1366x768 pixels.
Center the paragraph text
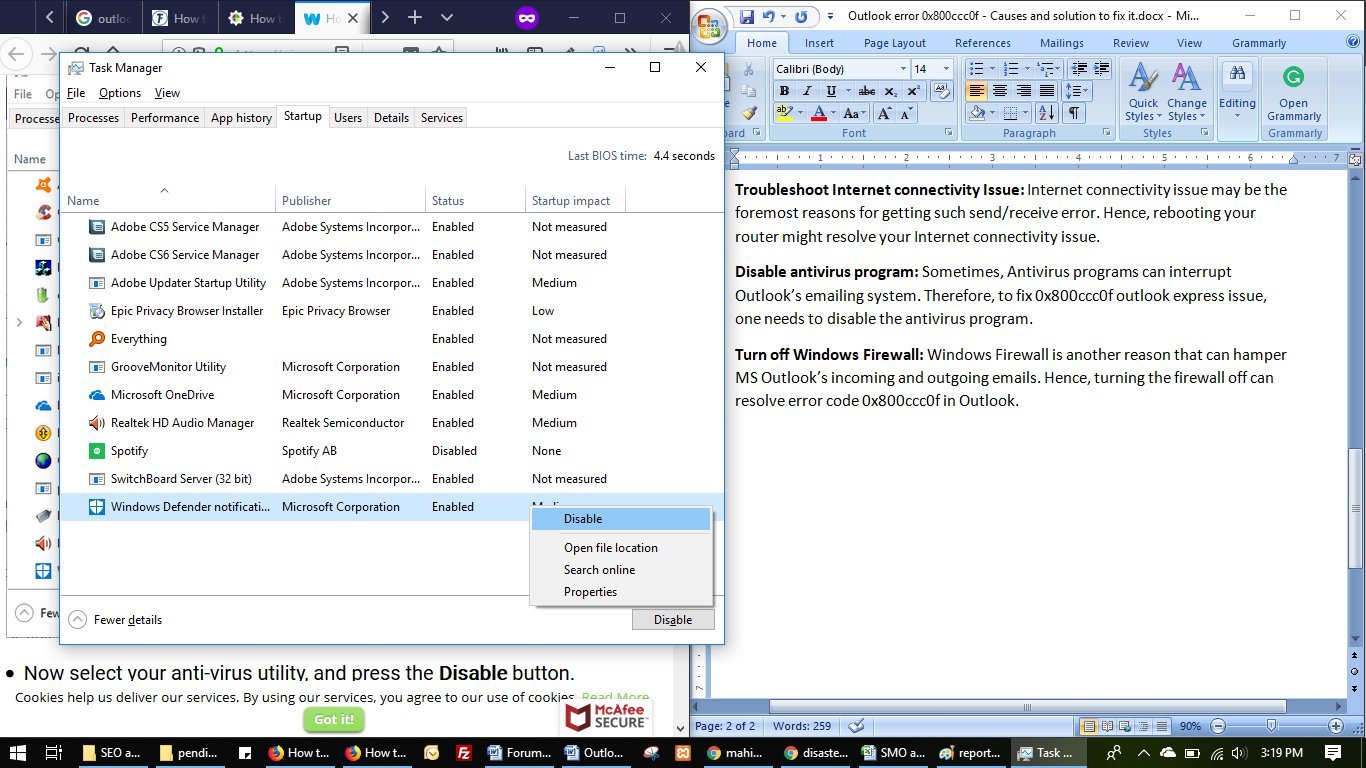1000,91
